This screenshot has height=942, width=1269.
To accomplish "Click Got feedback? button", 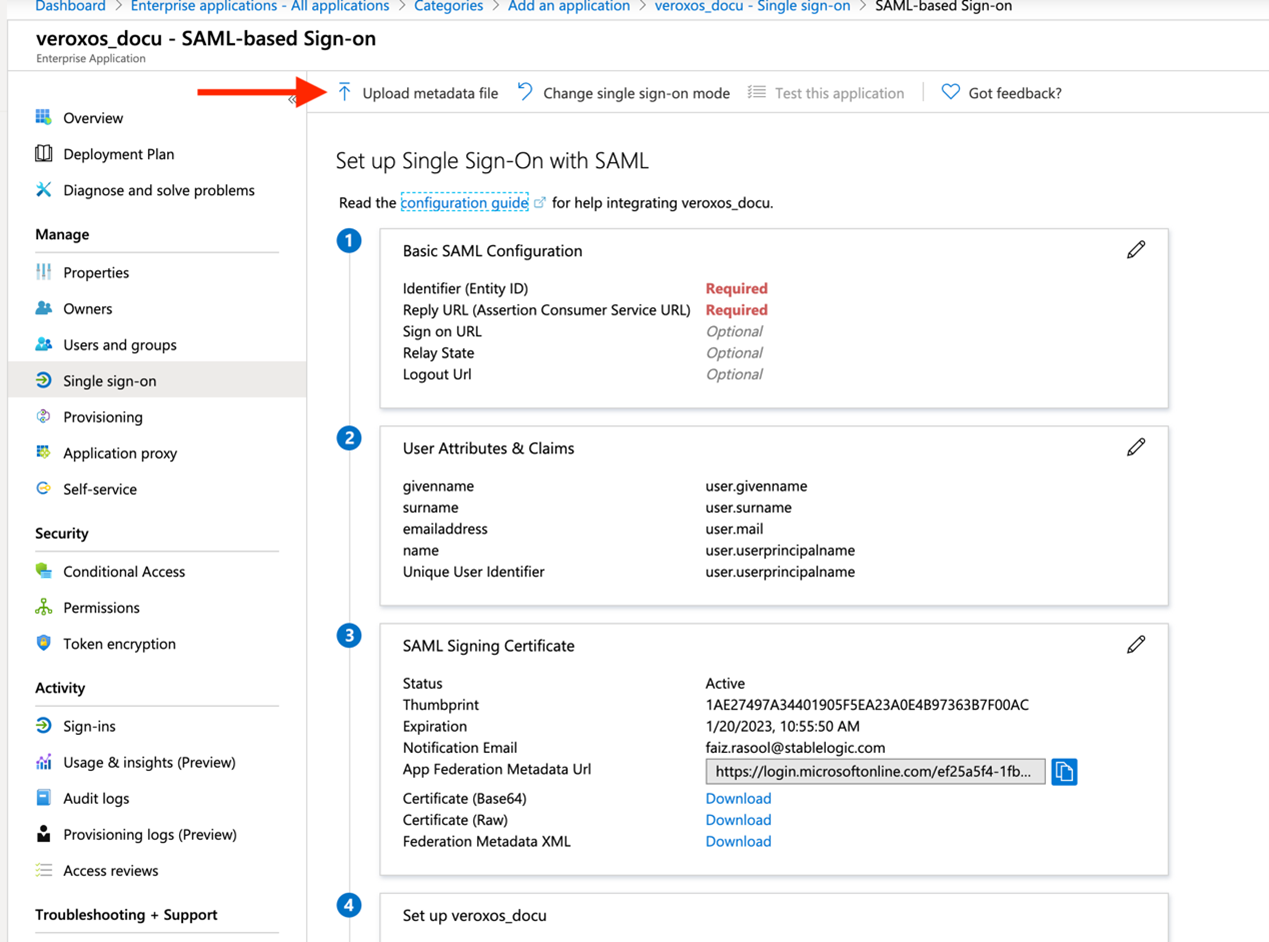I will pos(1002,93).
